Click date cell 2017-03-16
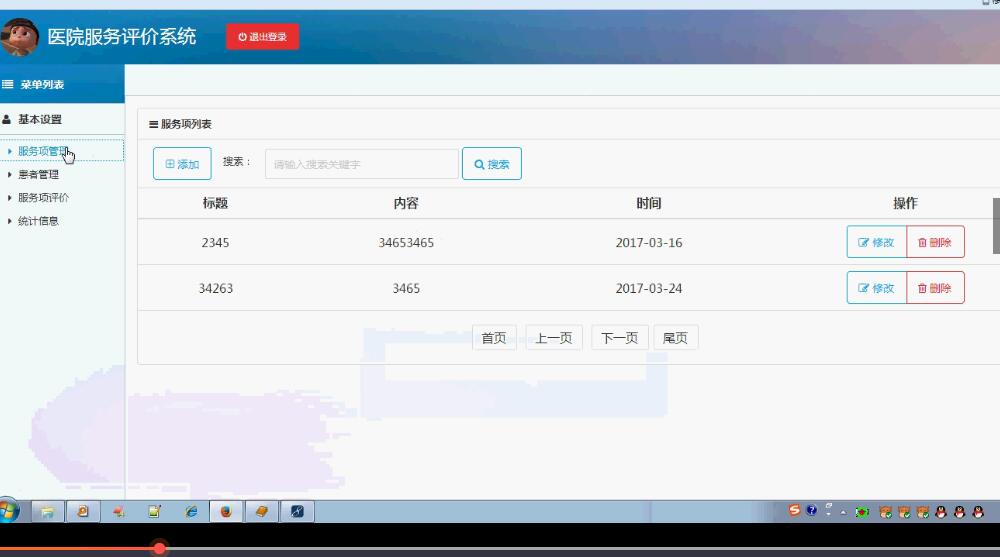This screenshot has height=557, width=1000. (649, 242)
